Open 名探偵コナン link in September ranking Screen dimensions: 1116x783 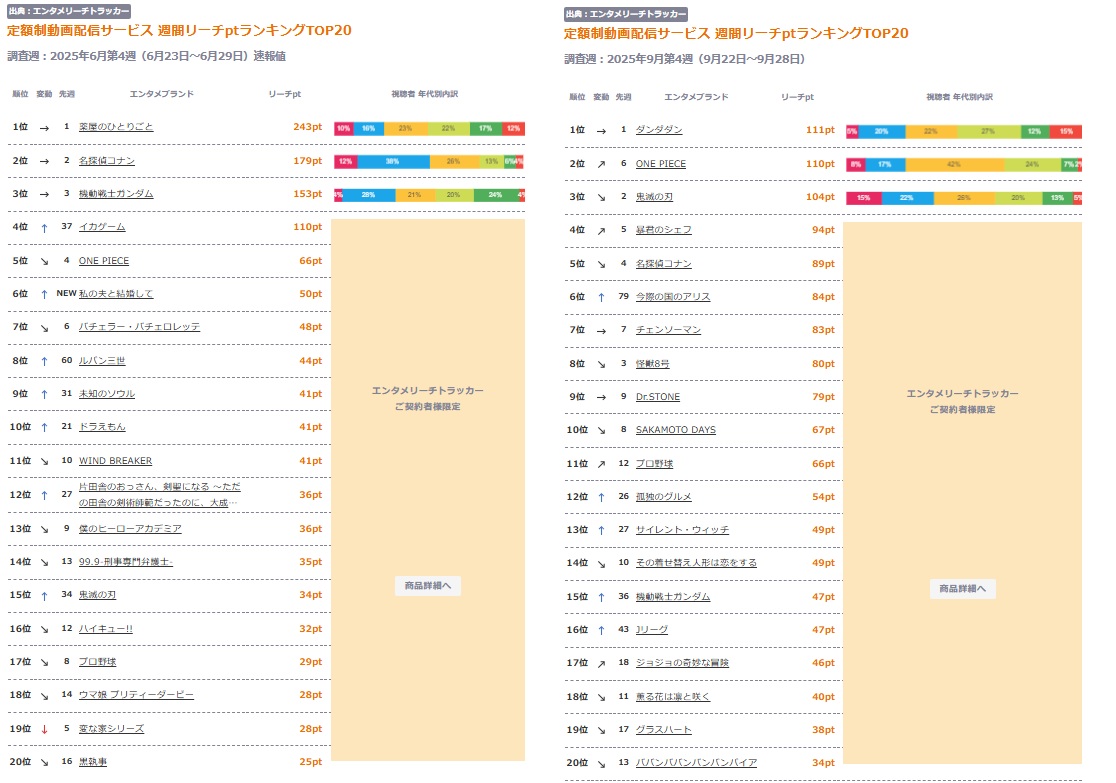click(x=663, y=263)
